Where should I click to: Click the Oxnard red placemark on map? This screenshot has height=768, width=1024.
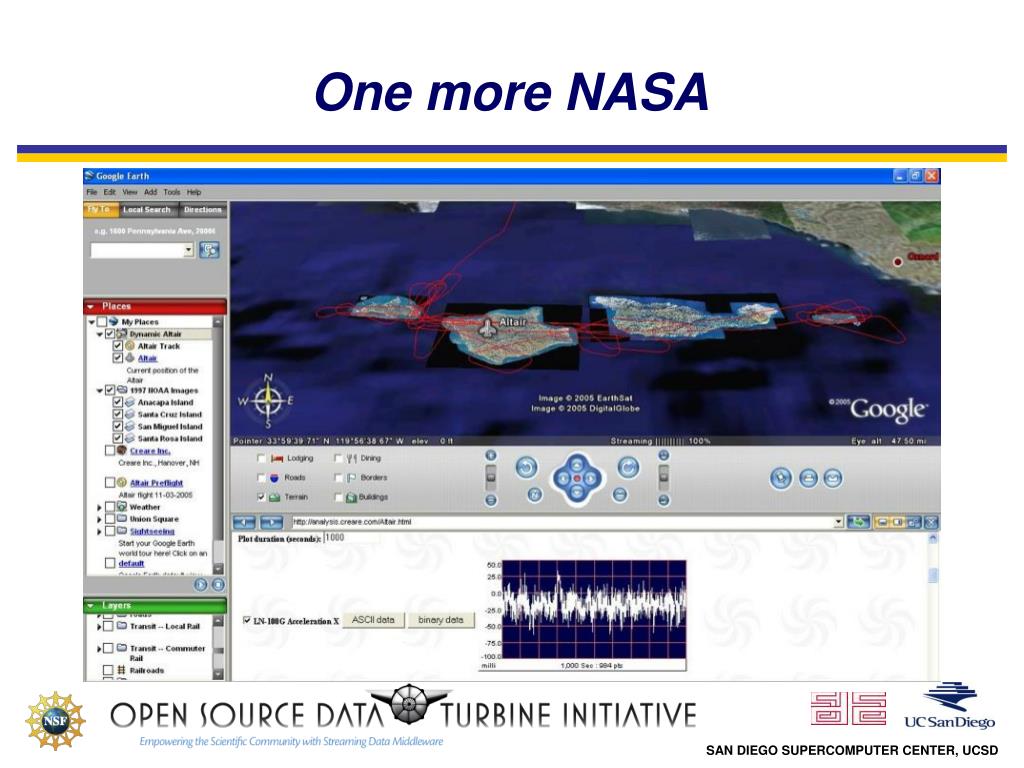[898, 262]
